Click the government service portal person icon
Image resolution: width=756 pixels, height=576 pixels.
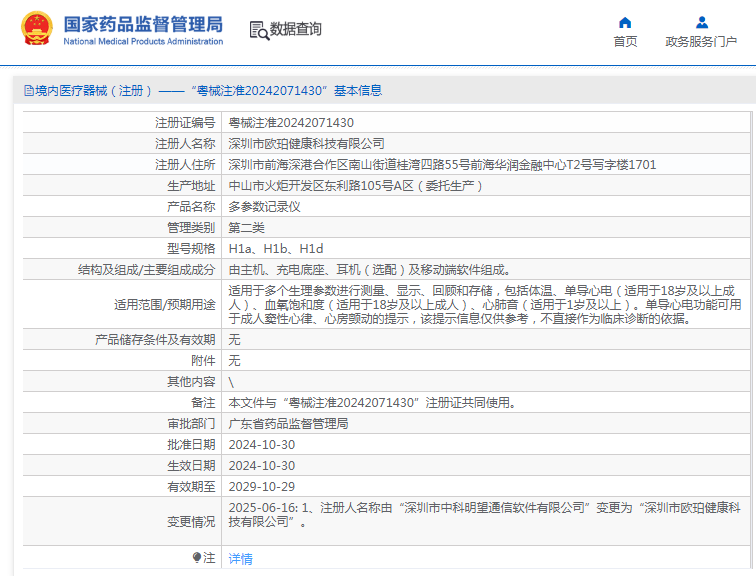coord(702,22)
